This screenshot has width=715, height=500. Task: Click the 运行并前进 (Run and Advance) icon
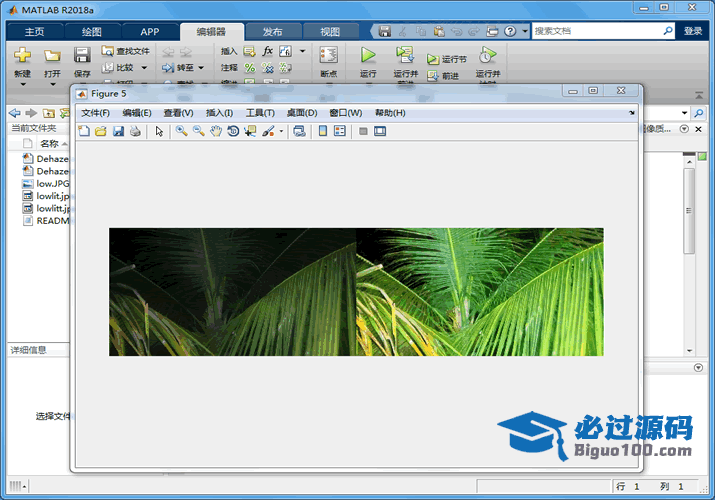point(405,55)
